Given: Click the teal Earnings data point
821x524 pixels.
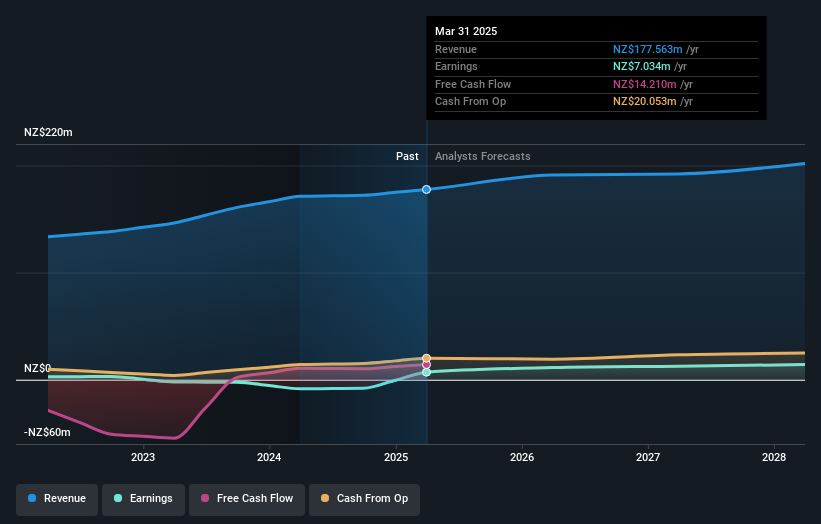Looking at the screenshot, I should pyautogui.click(x=427, y=372).
